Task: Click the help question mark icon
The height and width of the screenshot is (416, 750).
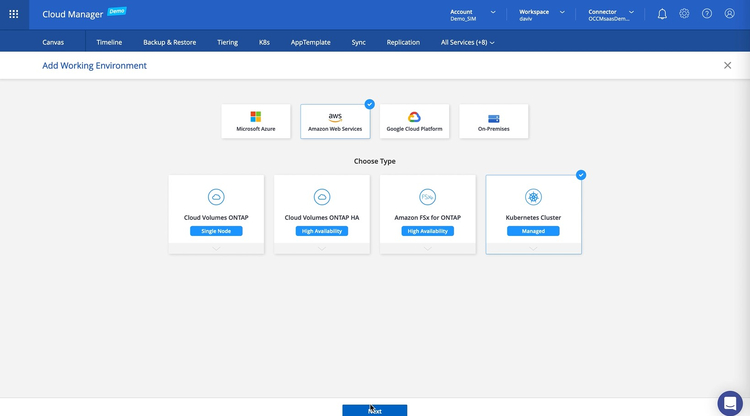Action: point(707,14)
